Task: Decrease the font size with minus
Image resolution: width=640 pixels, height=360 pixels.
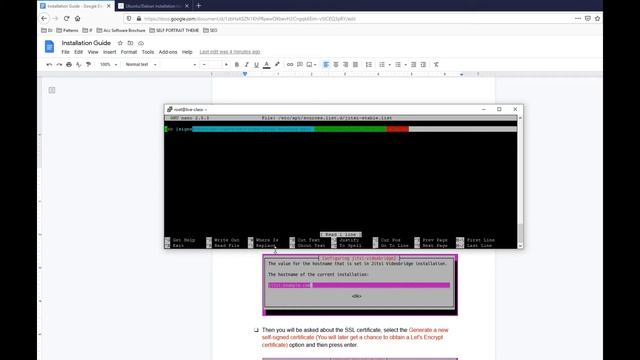Action: 204,64
